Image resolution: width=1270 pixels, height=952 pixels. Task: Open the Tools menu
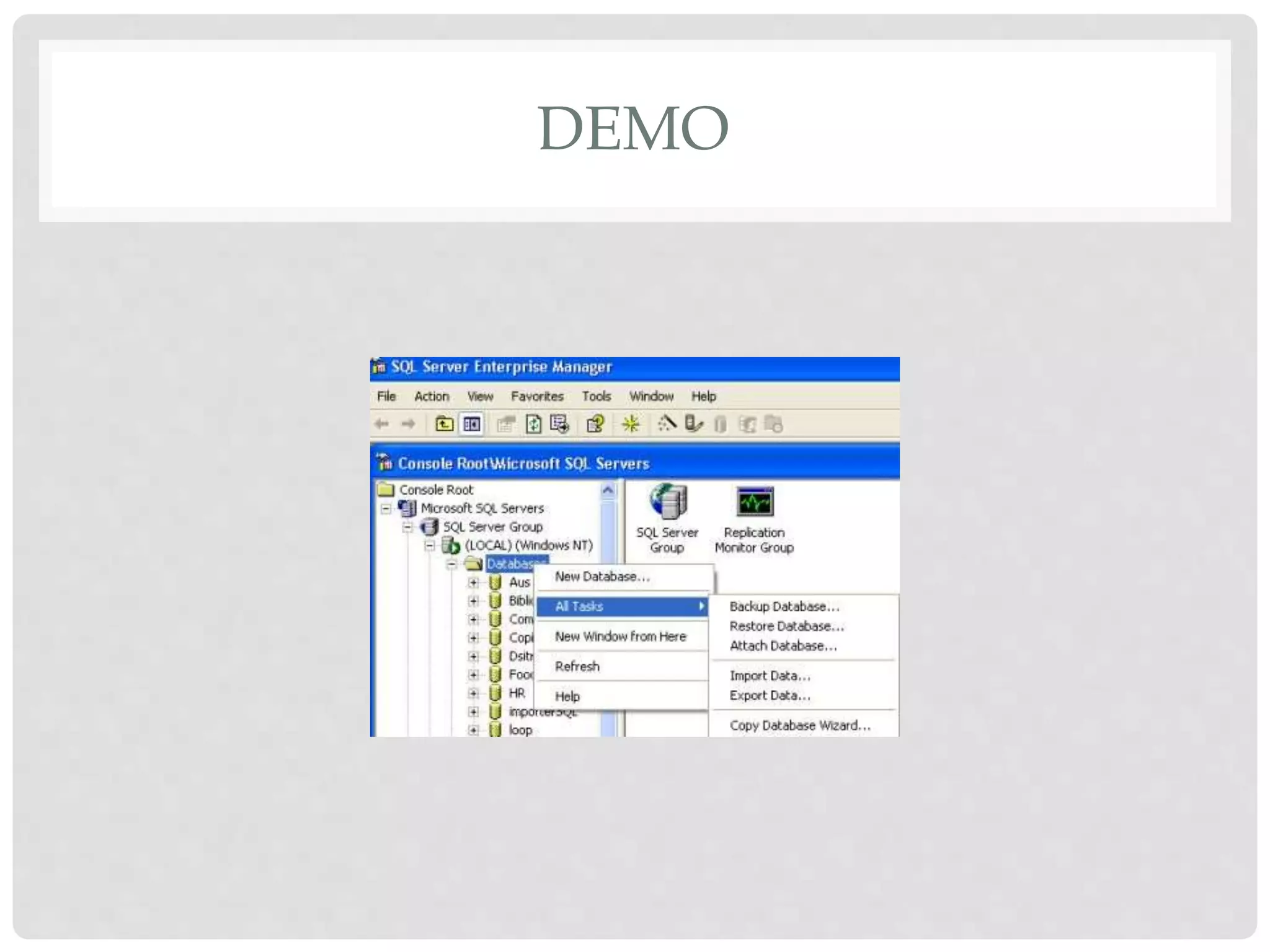596,396
